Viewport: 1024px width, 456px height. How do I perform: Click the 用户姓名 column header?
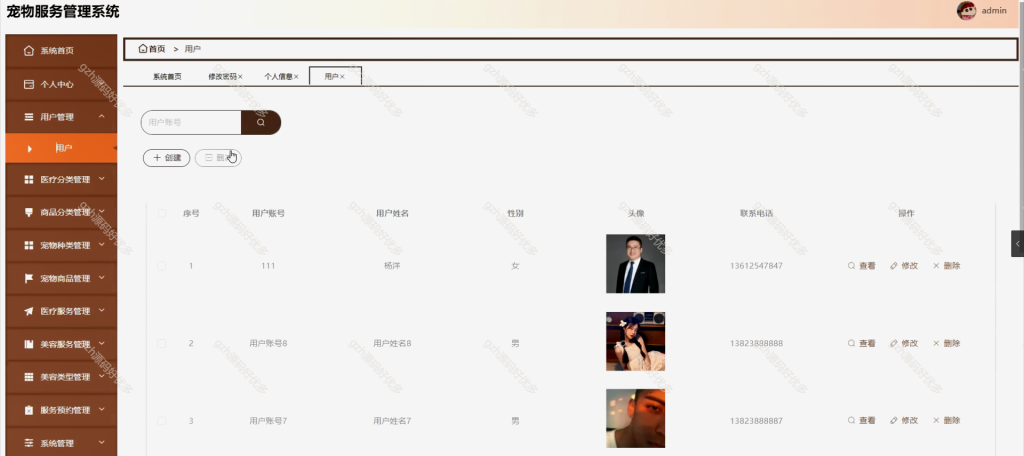coord(392,213)
